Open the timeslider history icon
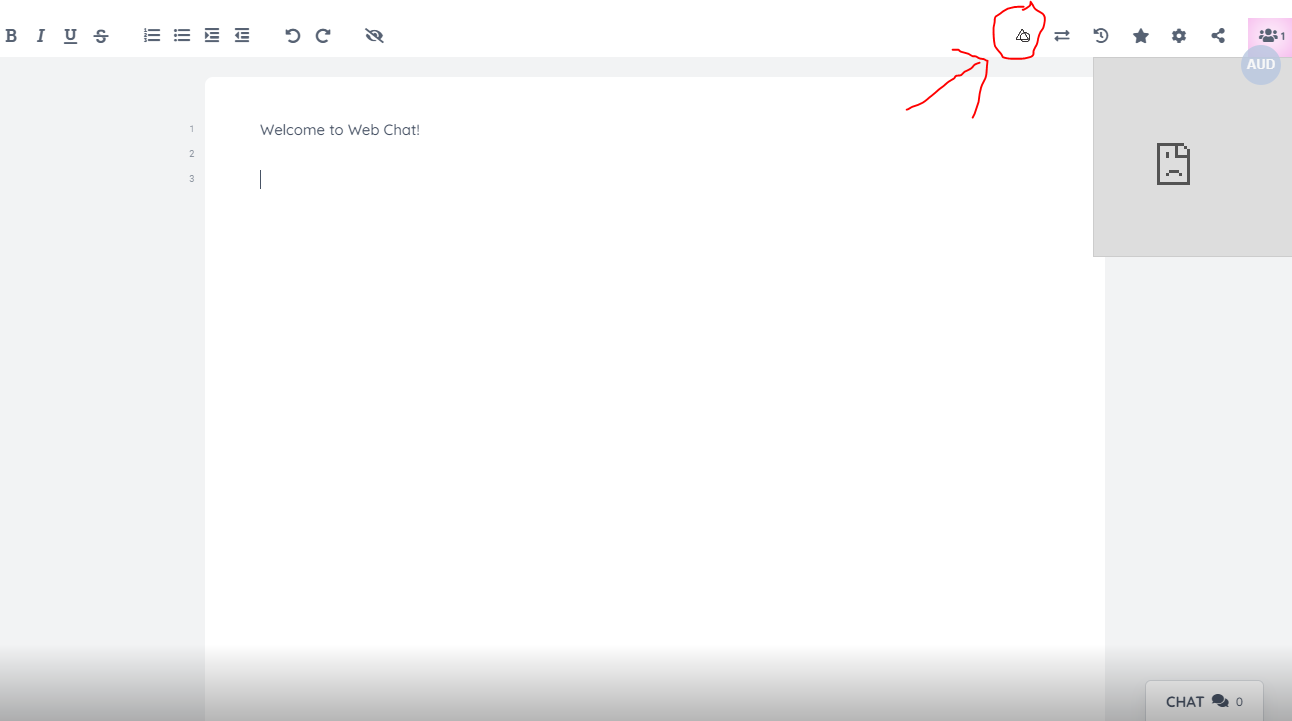The image size is (1292, 721). [1101, 35]
